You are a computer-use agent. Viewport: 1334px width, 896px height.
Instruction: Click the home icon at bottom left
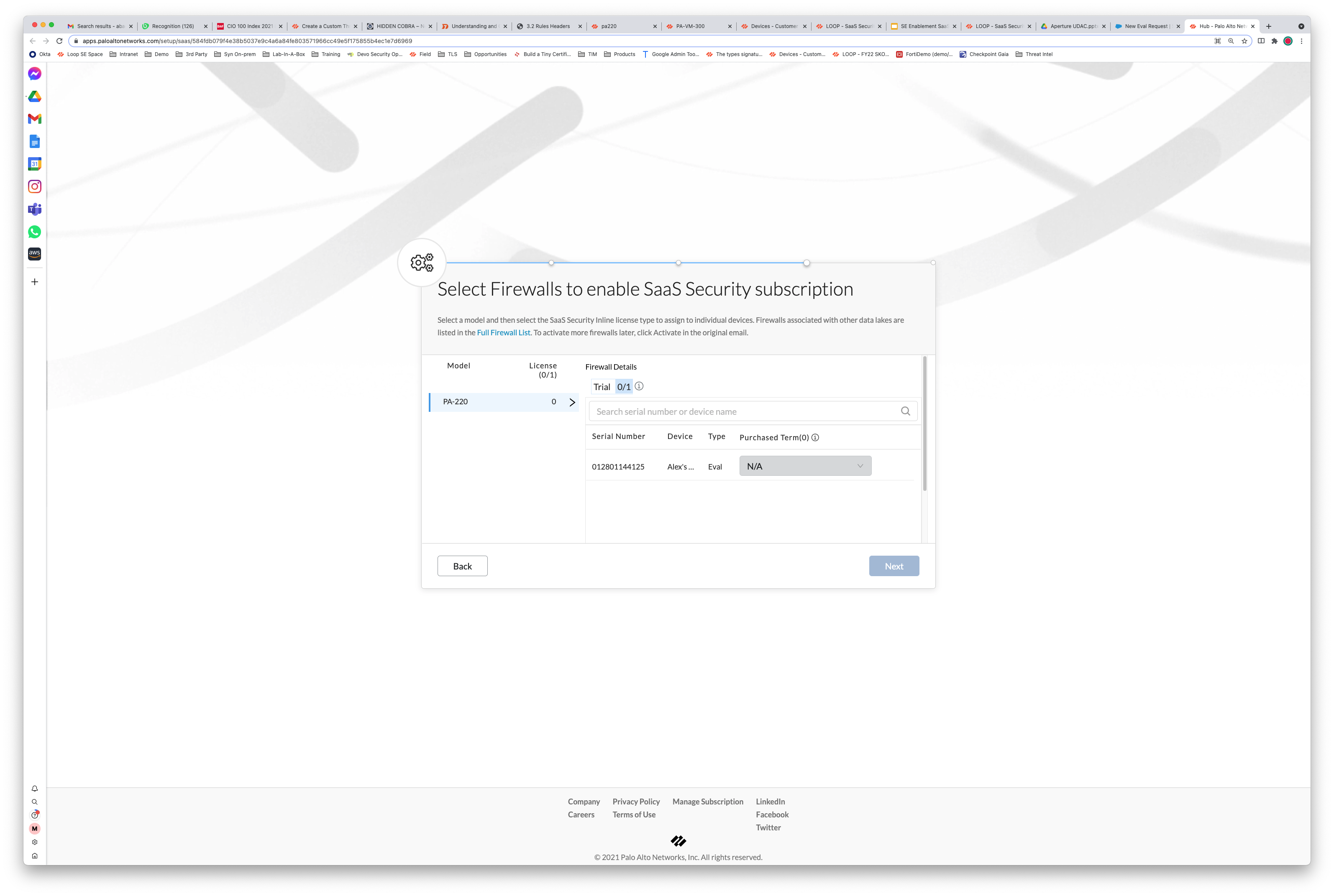[35, 856]
